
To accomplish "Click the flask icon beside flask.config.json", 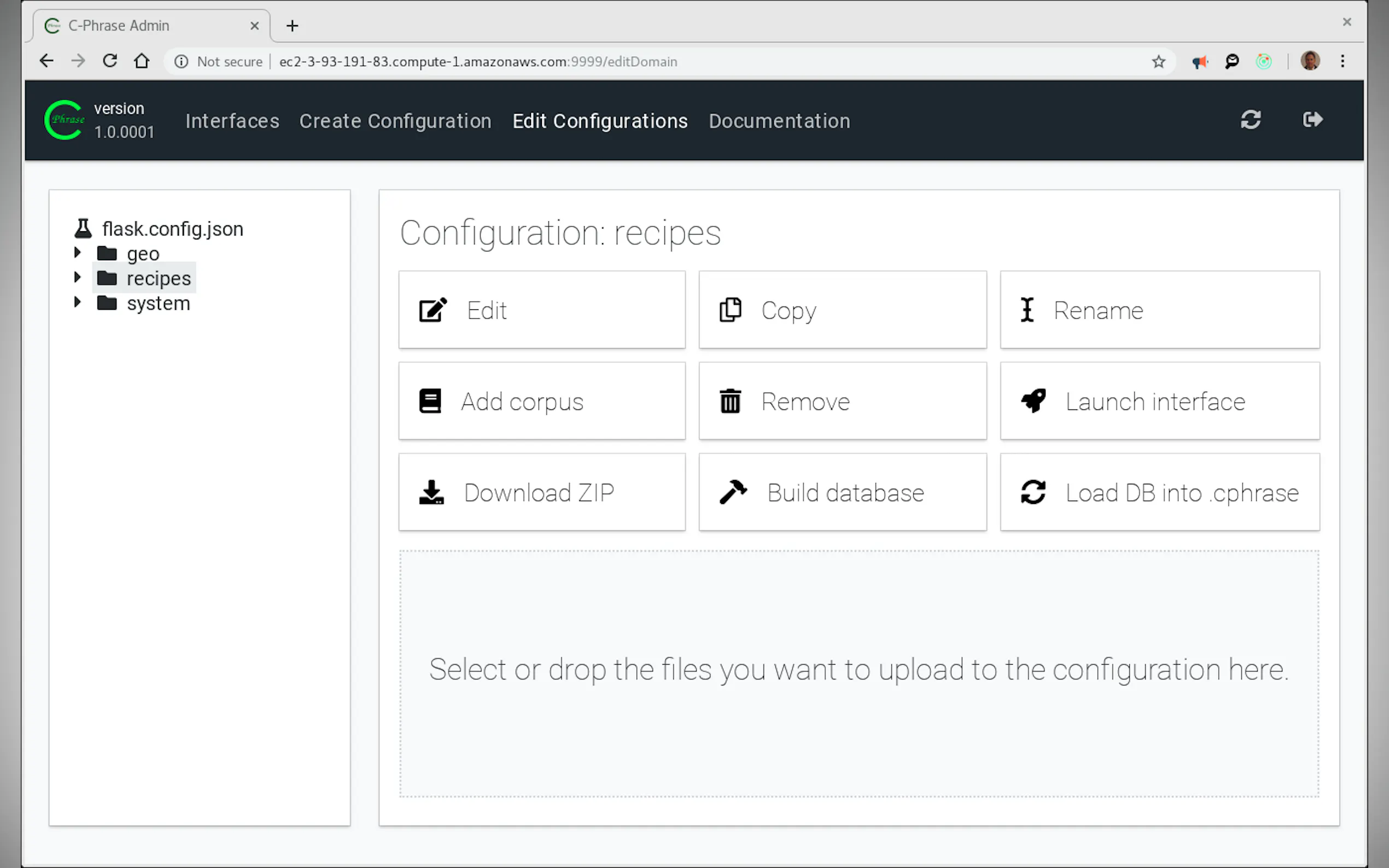I will (83, 228).
